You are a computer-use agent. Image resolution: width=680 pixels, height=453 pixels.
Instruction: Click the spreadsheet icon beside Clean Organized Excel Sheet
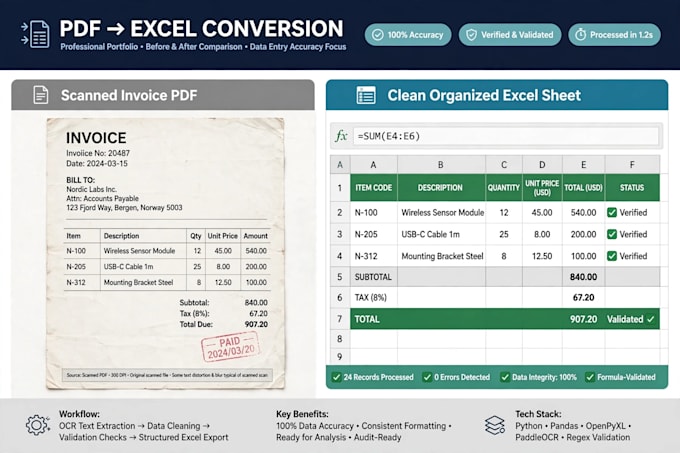(x=366, y=95)
